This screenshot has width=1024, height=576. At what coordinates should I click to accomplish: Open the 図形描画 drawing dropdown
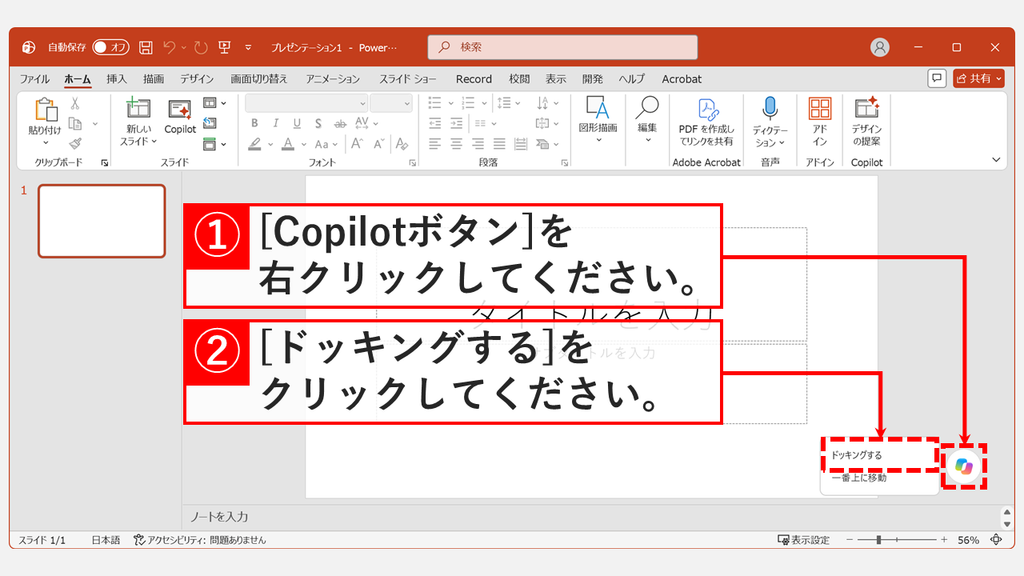click(598, 119)
